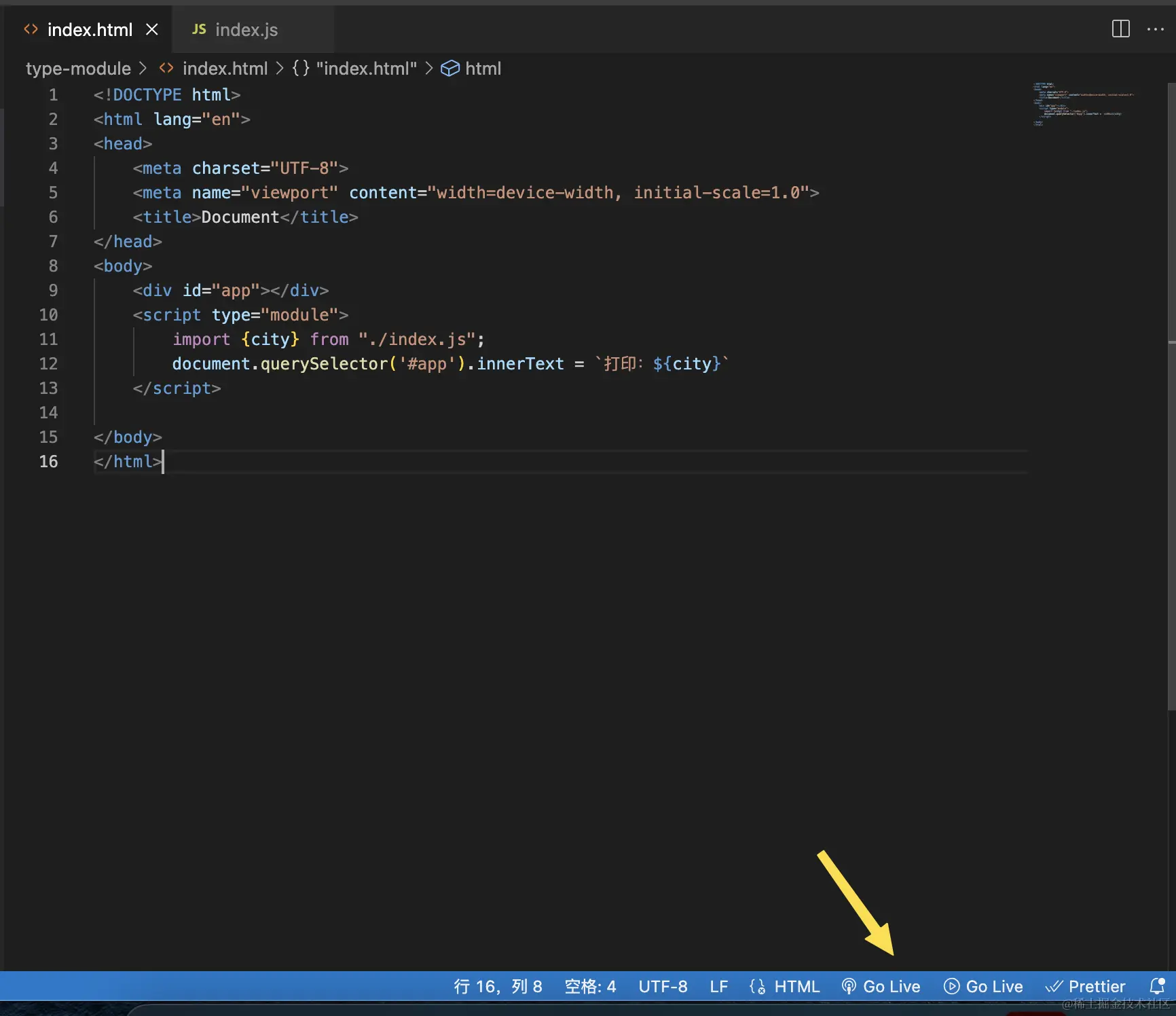Place the cursor on charset="UTF-8"

[x=265, y=168]
